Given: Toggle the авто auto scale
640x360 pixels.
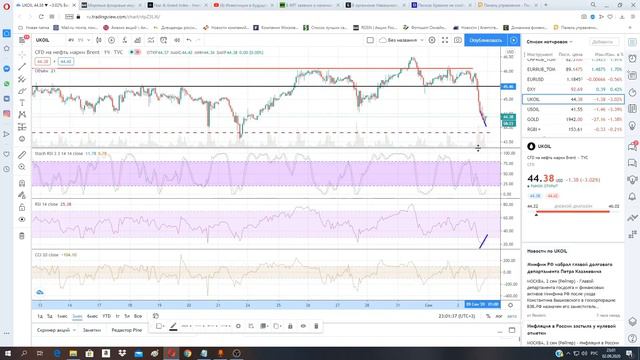Looking at the screenshot, I should (x=512, y=316).
